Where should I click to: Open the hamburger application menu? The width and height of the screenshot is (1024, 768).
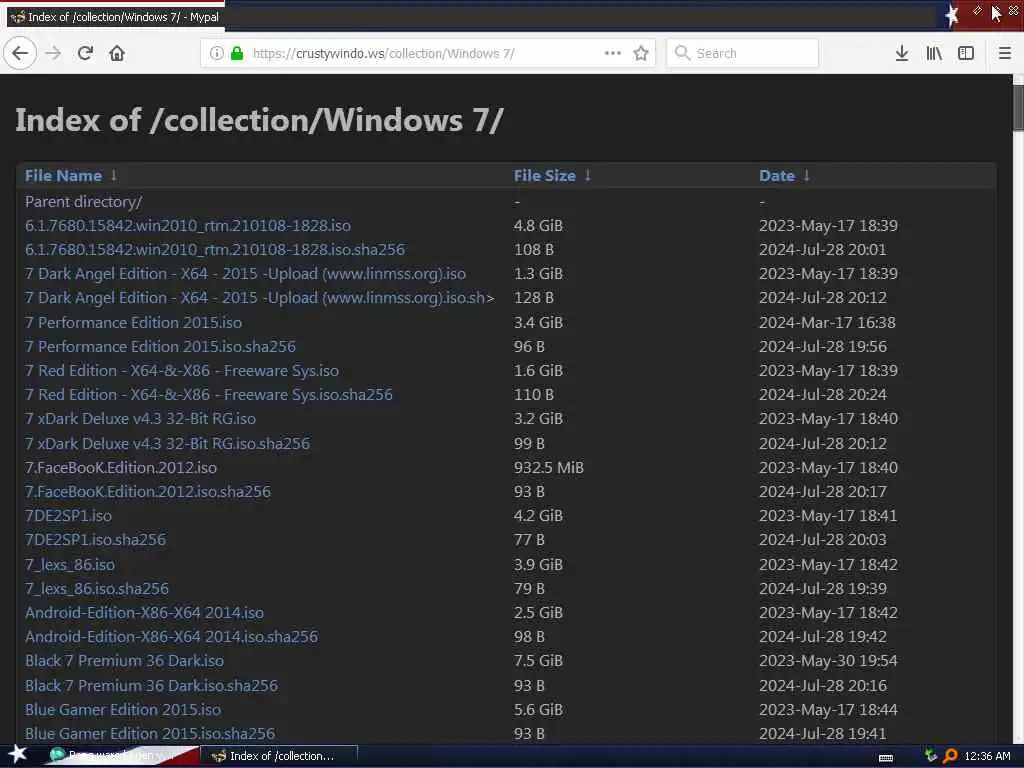pos(1005,53)
